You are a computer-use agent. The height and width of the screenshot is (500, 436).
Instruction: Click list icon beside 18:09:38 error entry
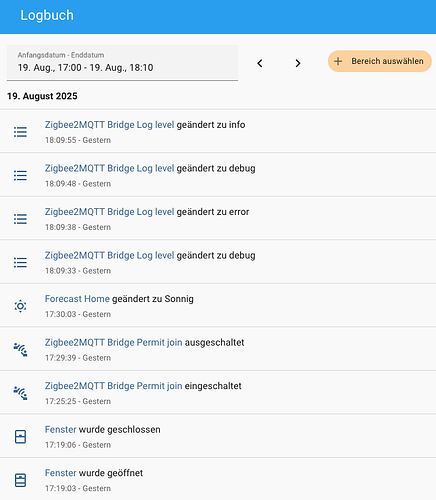[20, 219]
